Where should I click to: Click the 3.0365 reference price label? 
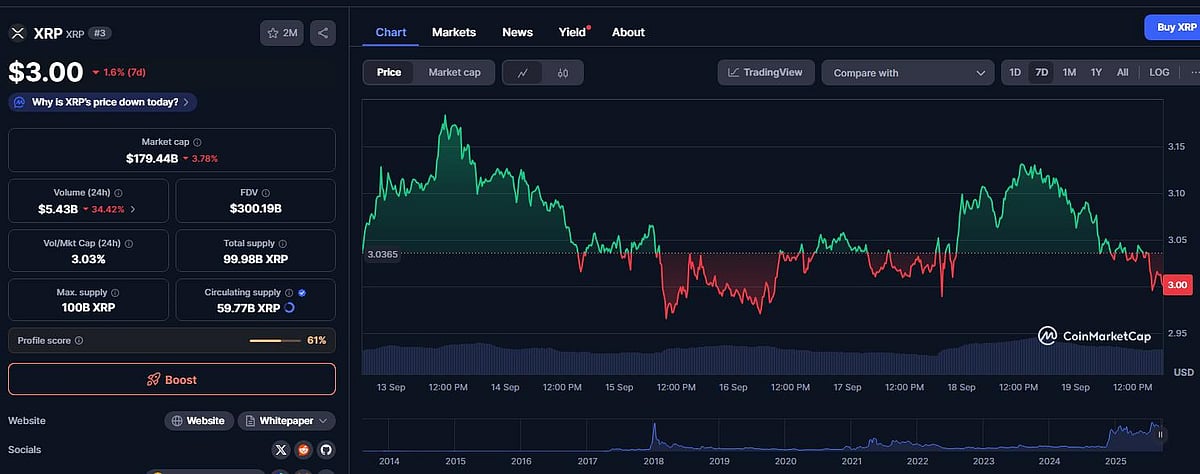383,254
